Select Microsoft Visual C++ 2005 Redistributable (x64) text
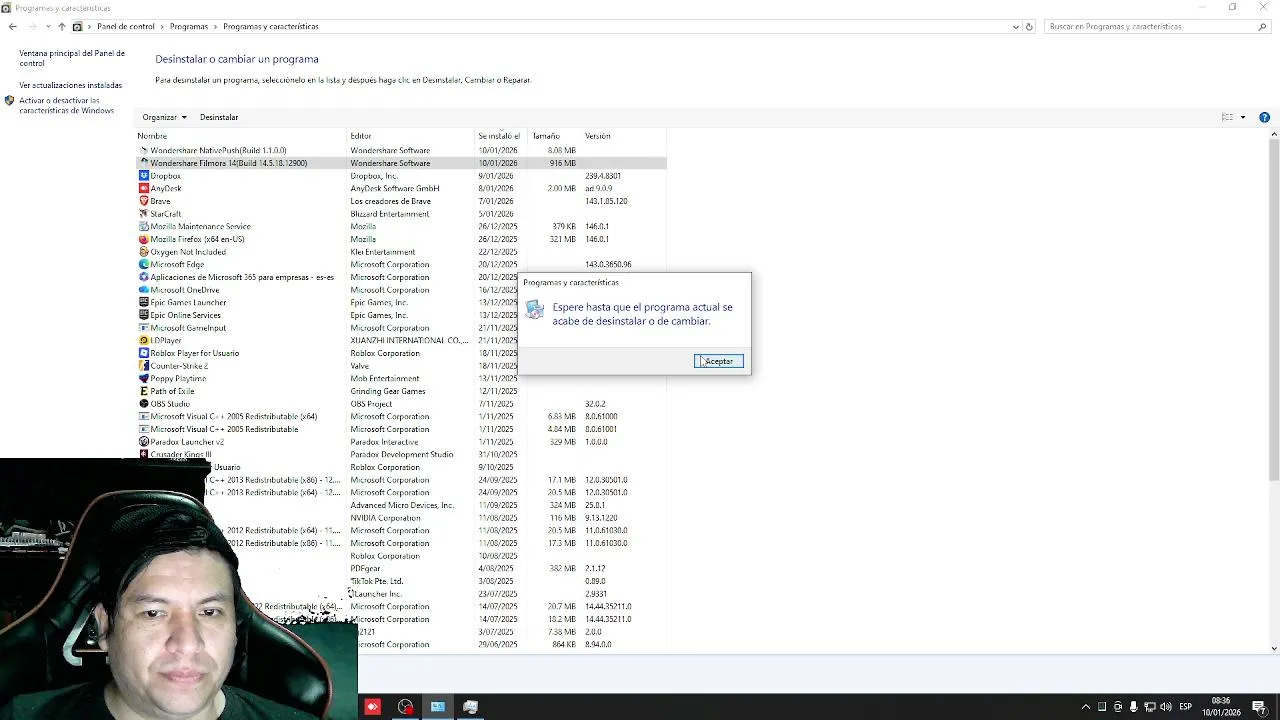 (x=234, y=416)
